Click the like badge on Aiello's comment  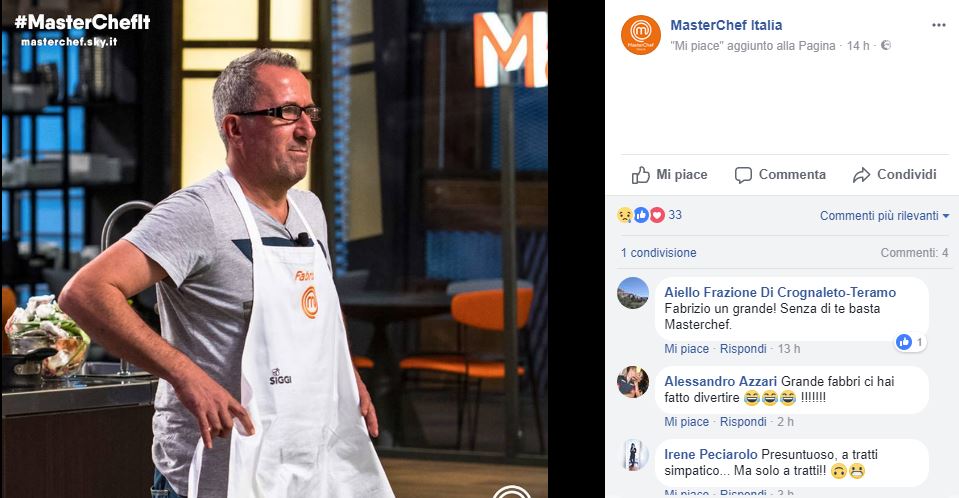pyautogui.click(x=911, y=343)
